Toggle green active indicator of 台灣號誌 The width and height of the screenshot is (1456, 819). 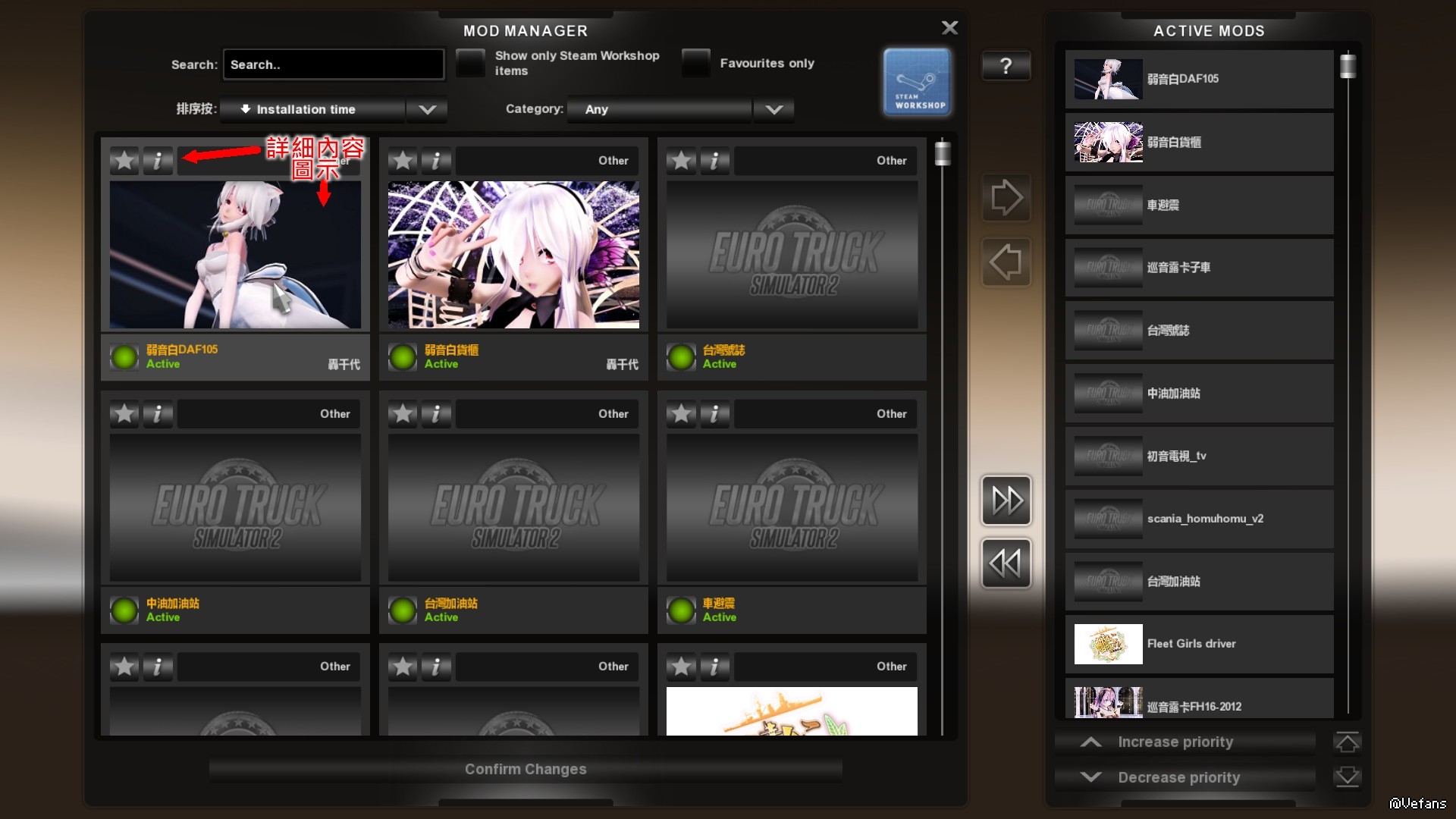(x=681, y=357)
